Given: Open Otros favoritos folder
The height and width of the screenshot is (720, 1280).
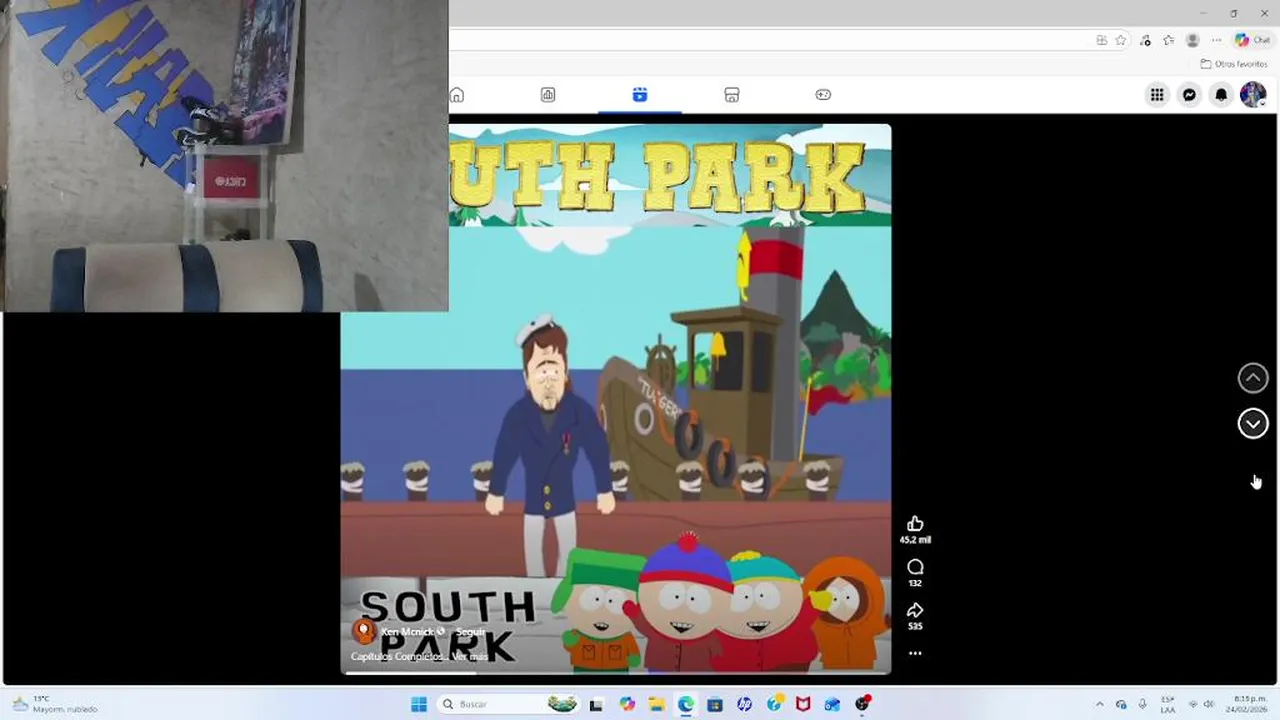Looking at the screenshot, I should [x=1234, y=64].
